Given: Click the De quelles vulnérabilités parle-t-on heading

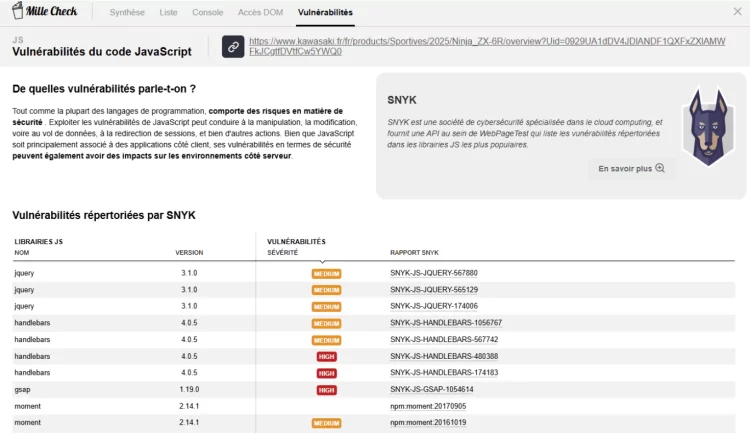Looking at the screenshot, I should 104,89.
